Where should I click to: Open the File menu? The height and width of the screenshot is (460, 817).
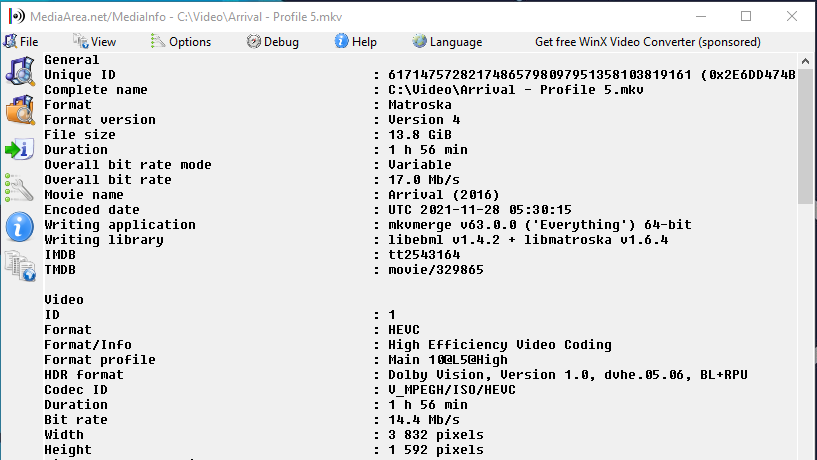pyautogui.click(x=21, y=42)
